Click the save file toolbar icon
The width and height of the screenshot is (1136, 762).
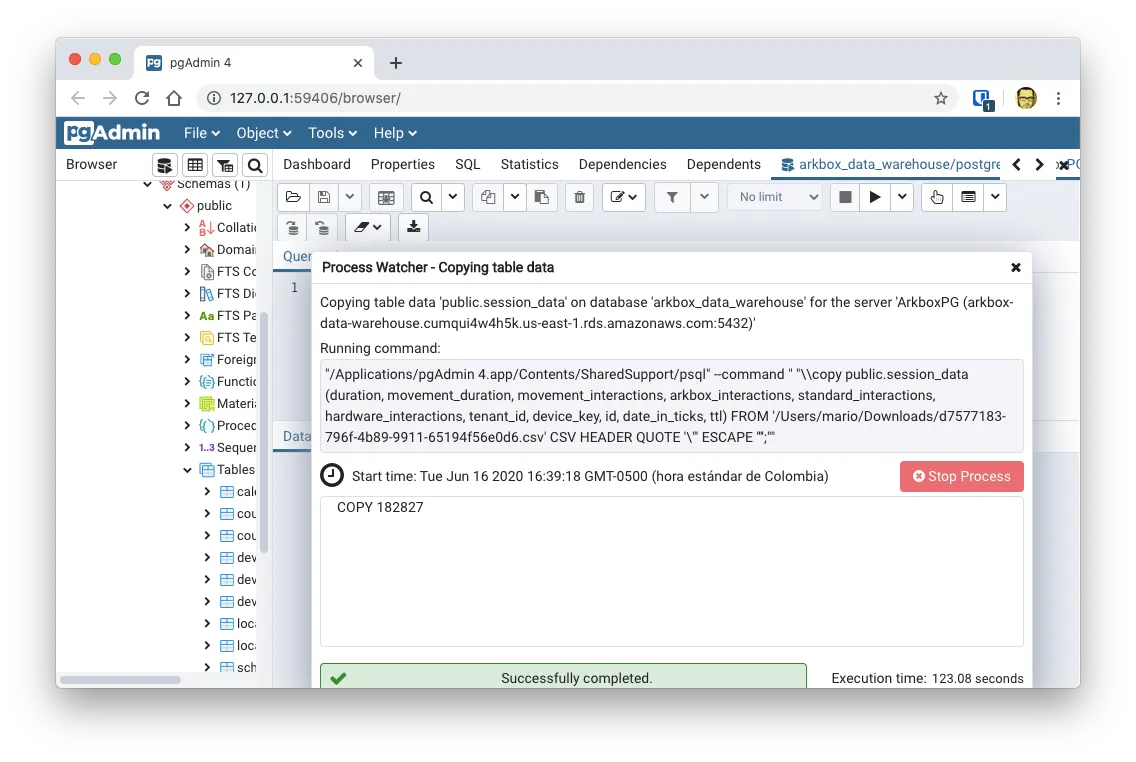(x=324, y=197)
